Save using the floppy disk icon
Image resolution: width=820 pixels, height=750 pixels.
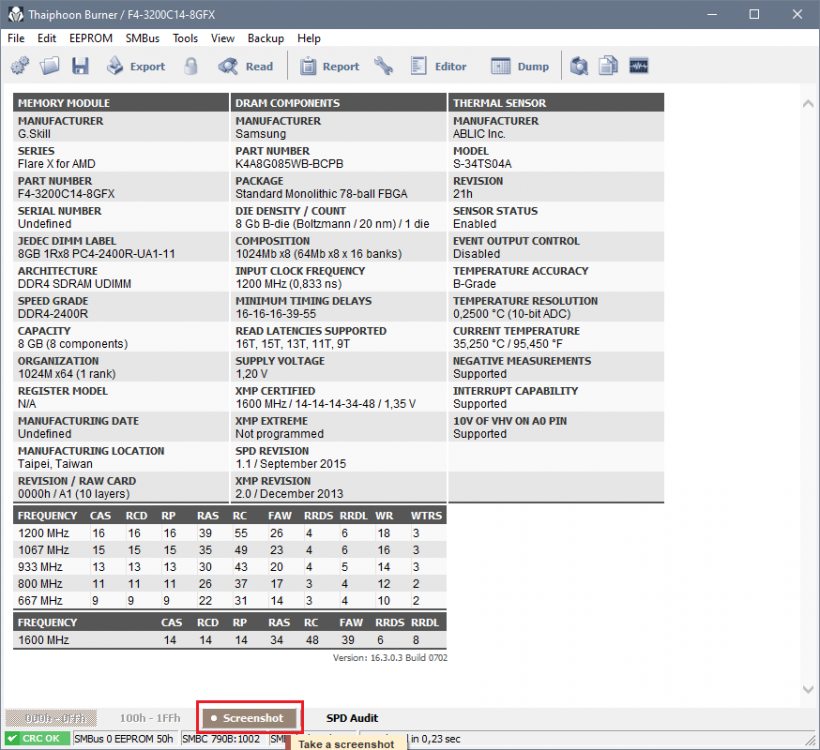[x=80, y=66]
